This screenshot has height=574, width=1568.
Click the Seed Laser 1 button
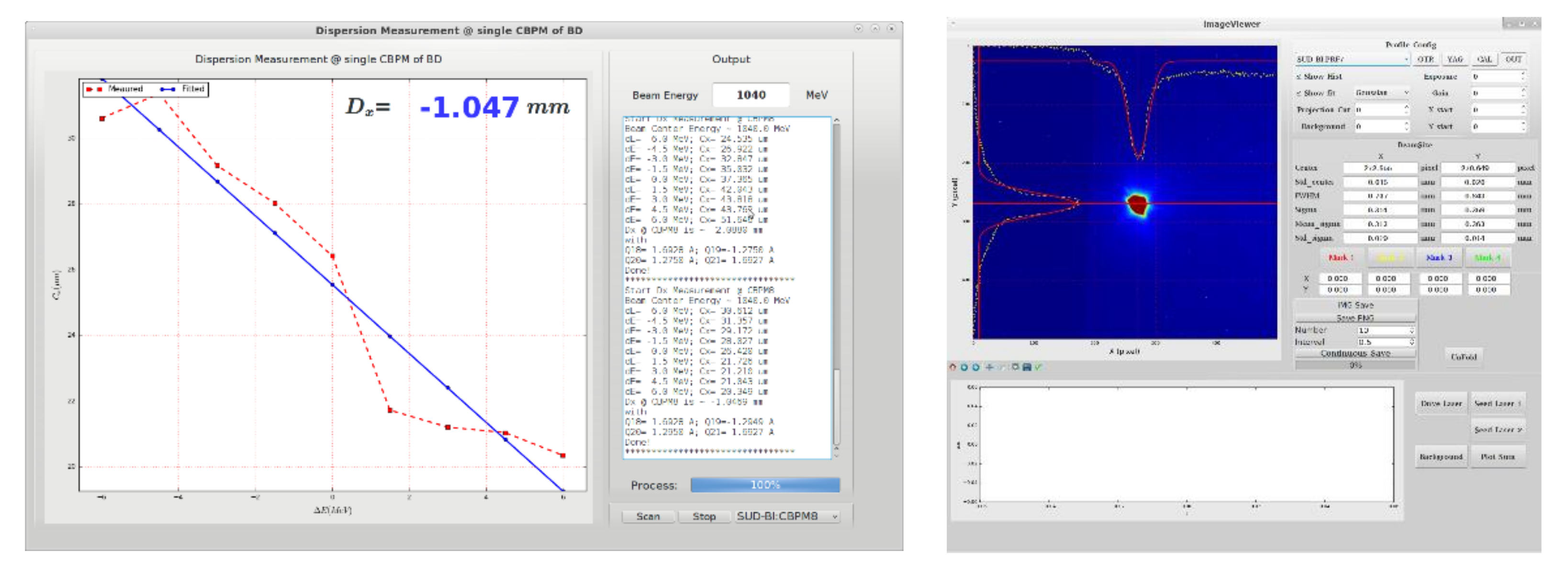pyautogui.click(x=1498, y=404)
